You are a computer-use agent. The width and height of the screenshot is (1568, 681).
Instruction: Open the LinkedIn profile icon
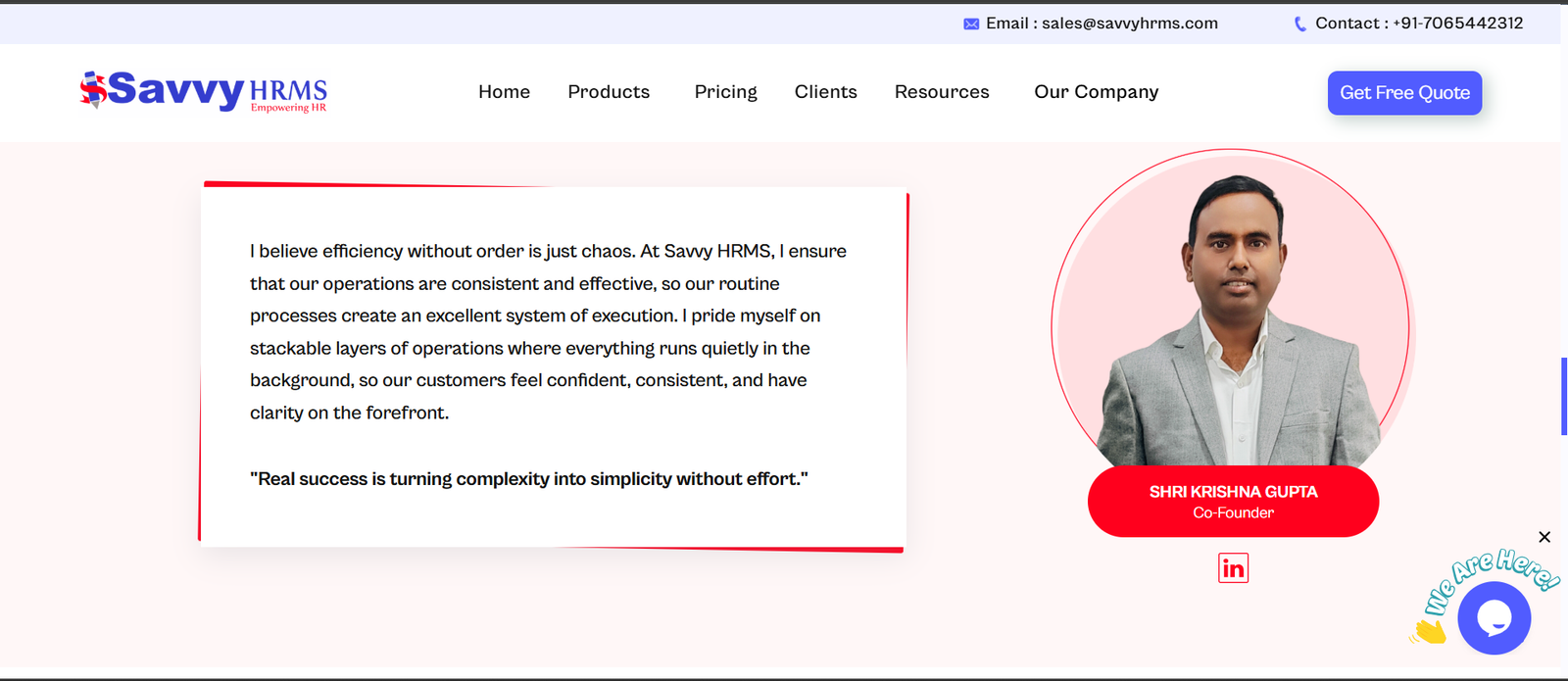[1233, 568]
